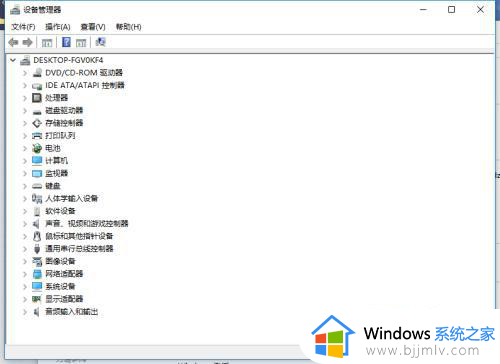Select the 人体学输入设备 label

pyautogui.click(x=72, y=199)
